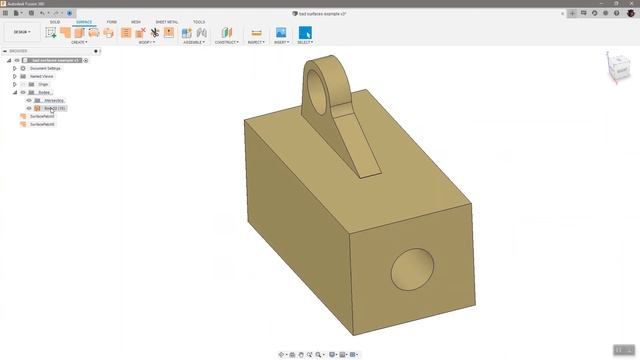The width and height of the screenshot is (640, 360).
Task: Click the Display Settings icon in navigation bar
Action: [332, 355]
